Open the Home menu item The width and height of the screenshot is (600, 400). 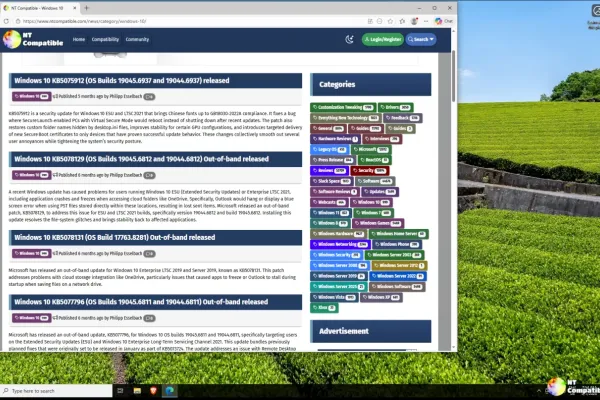click(x=79, y=39)
